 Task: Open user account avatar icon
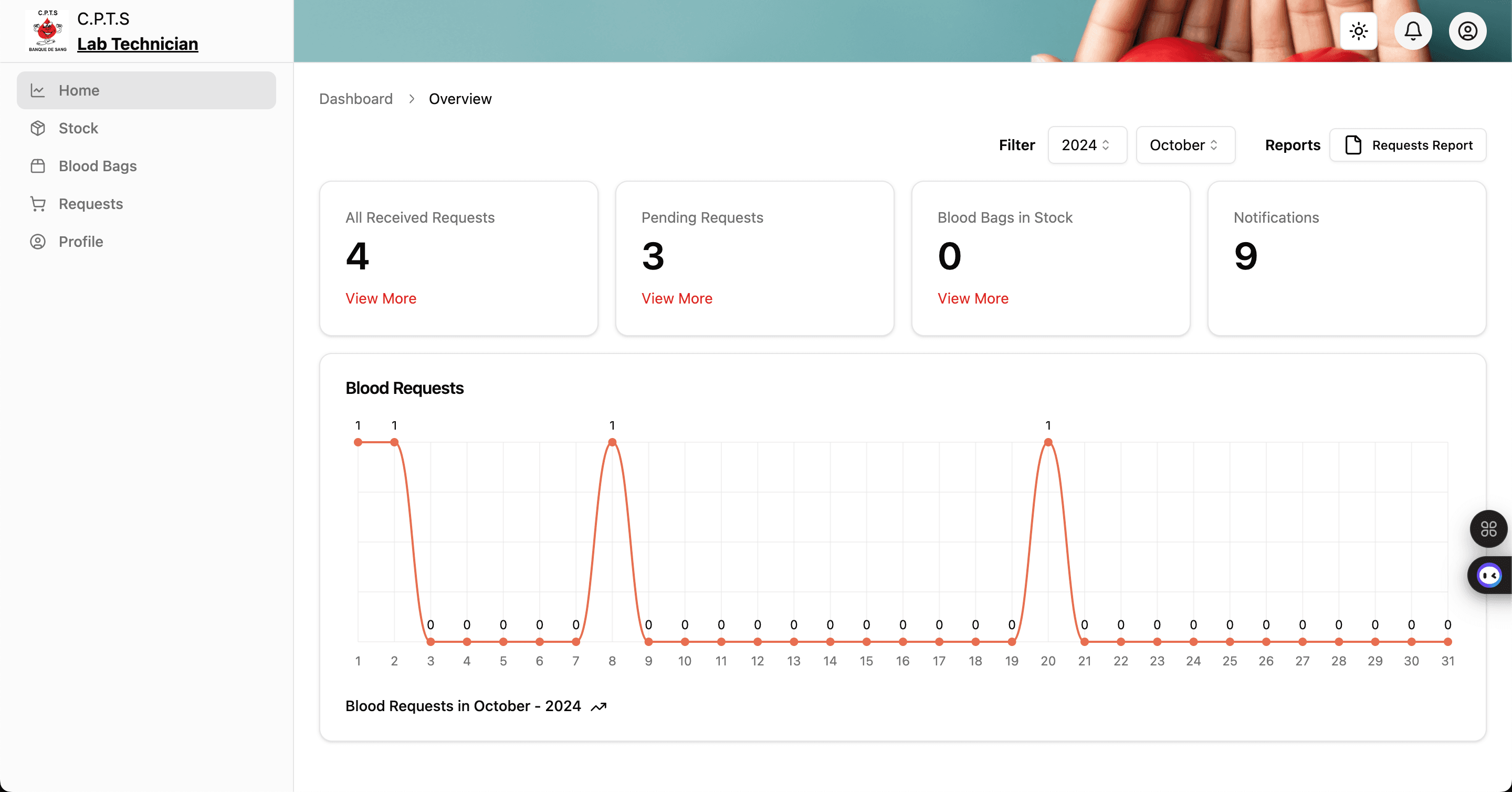tap(1467, 31)
